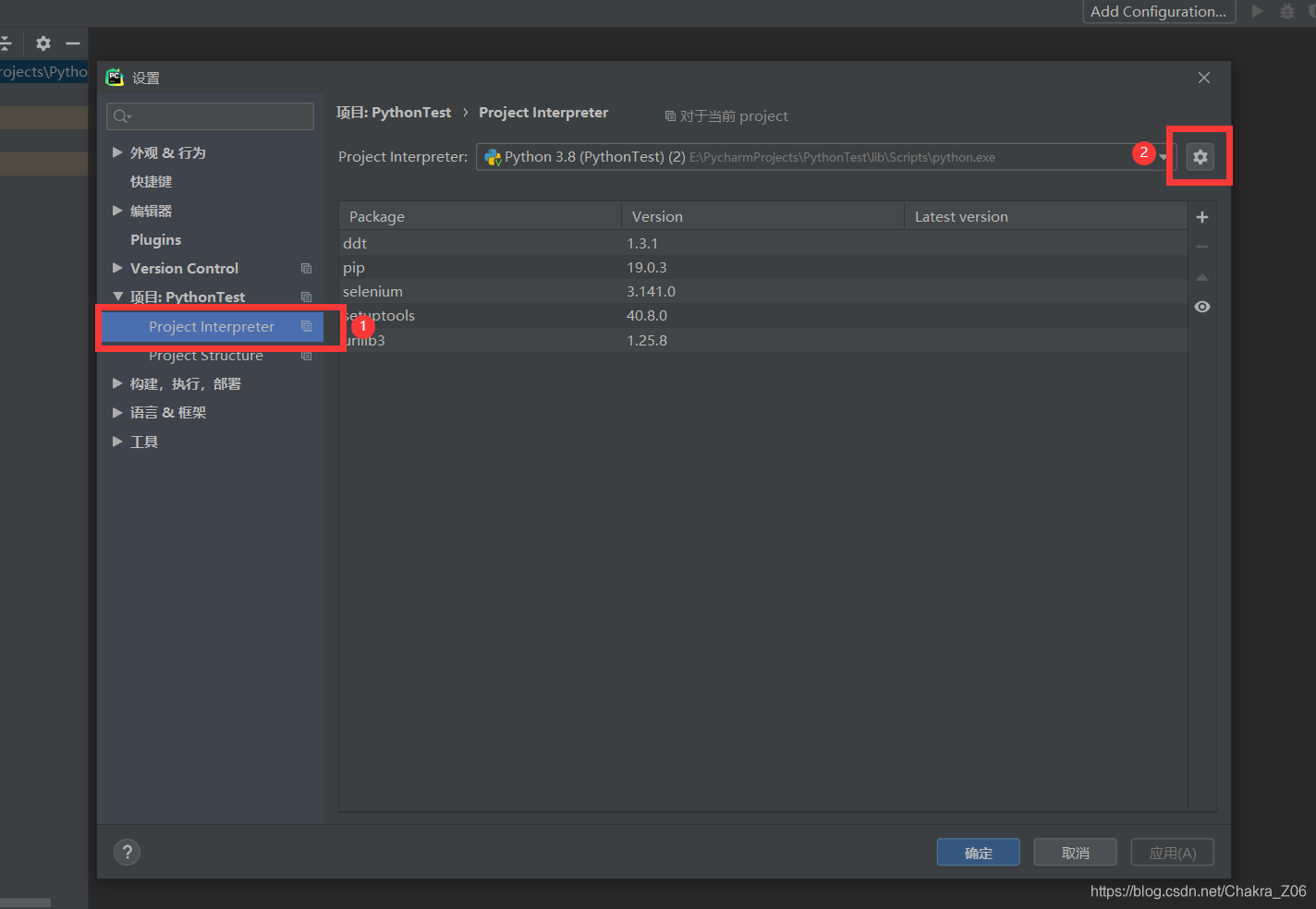Click the Debug bug icon in main toolbar
The image size is (1316, 909).
click(x=1286, y=11)
